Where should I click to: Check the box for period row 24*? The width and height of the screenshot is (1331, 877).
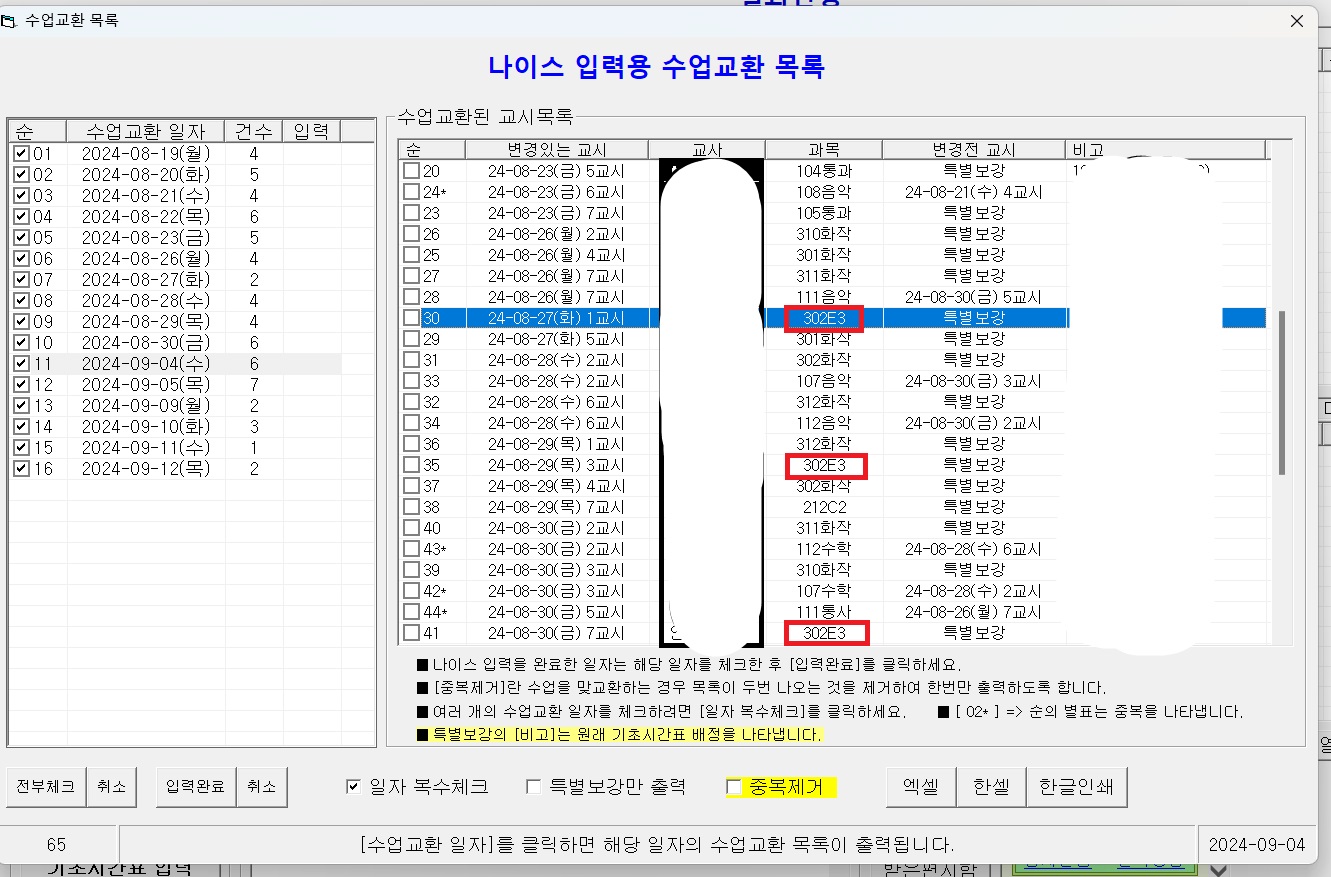click(x=411, y=192)
